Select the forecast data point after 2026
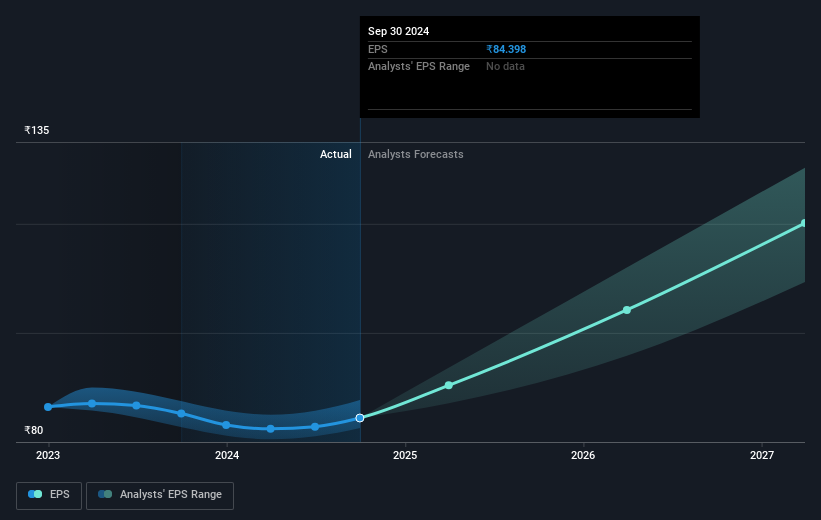The width and height of the screenshot is (821, 520). click(627, 310)
